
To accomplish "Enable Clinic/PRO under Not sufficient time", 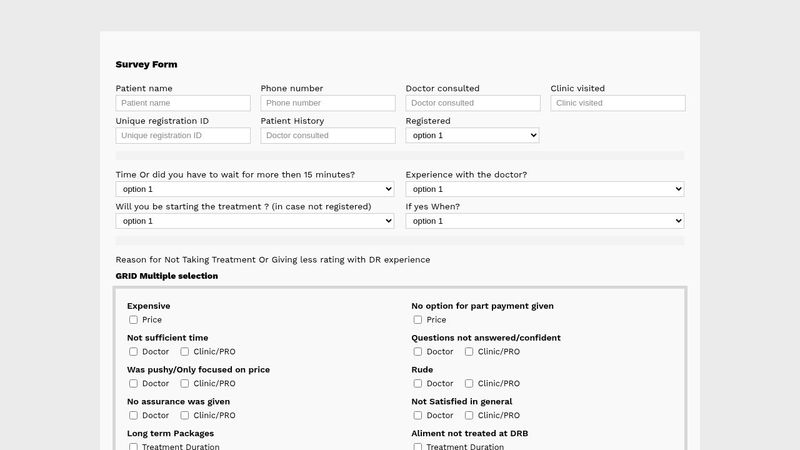I will (x=185, y=352).
